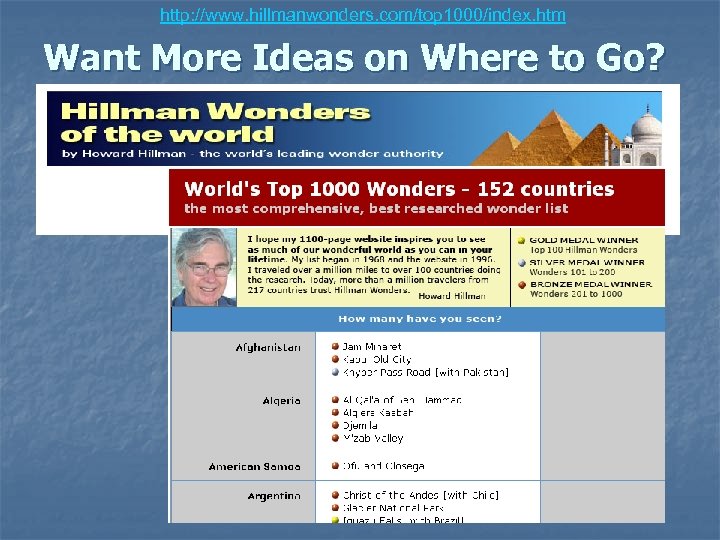720x540 pixels.
Task: Click the bullet beside Christ of the Andes
Action: [x=335, y=495]
